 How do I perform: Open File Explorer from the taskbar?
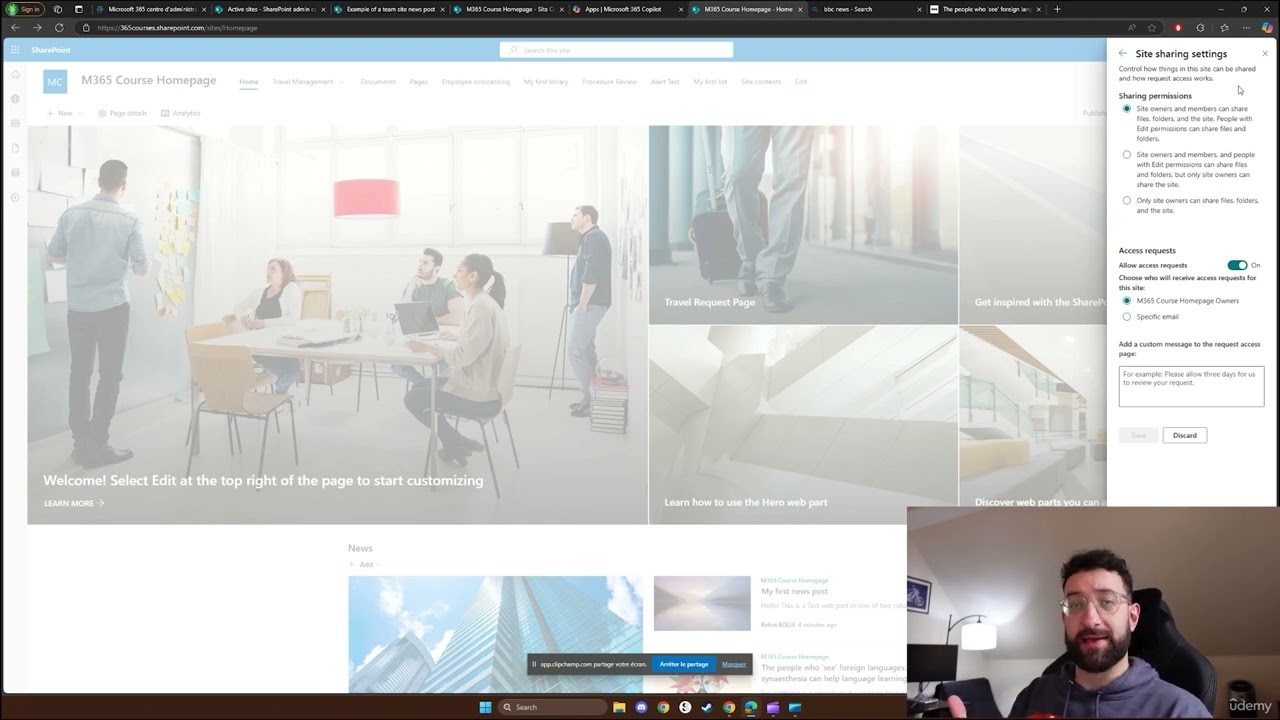coord(619,707)
